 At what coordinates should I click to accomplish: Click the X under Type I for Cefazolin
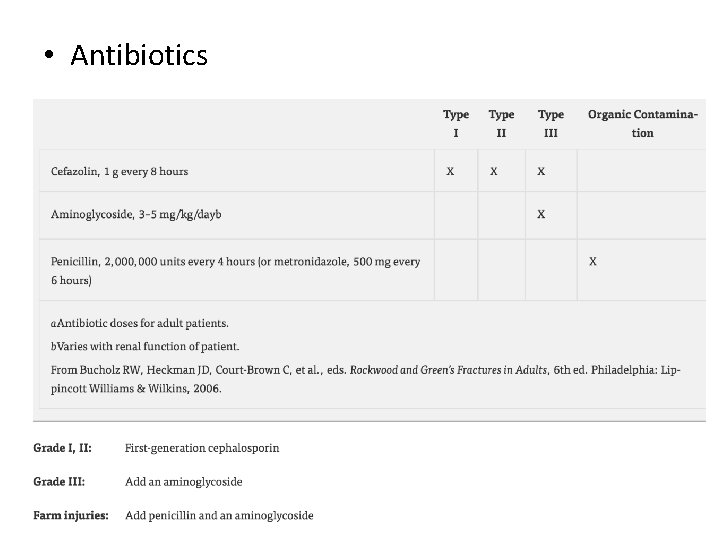point(450,171)
